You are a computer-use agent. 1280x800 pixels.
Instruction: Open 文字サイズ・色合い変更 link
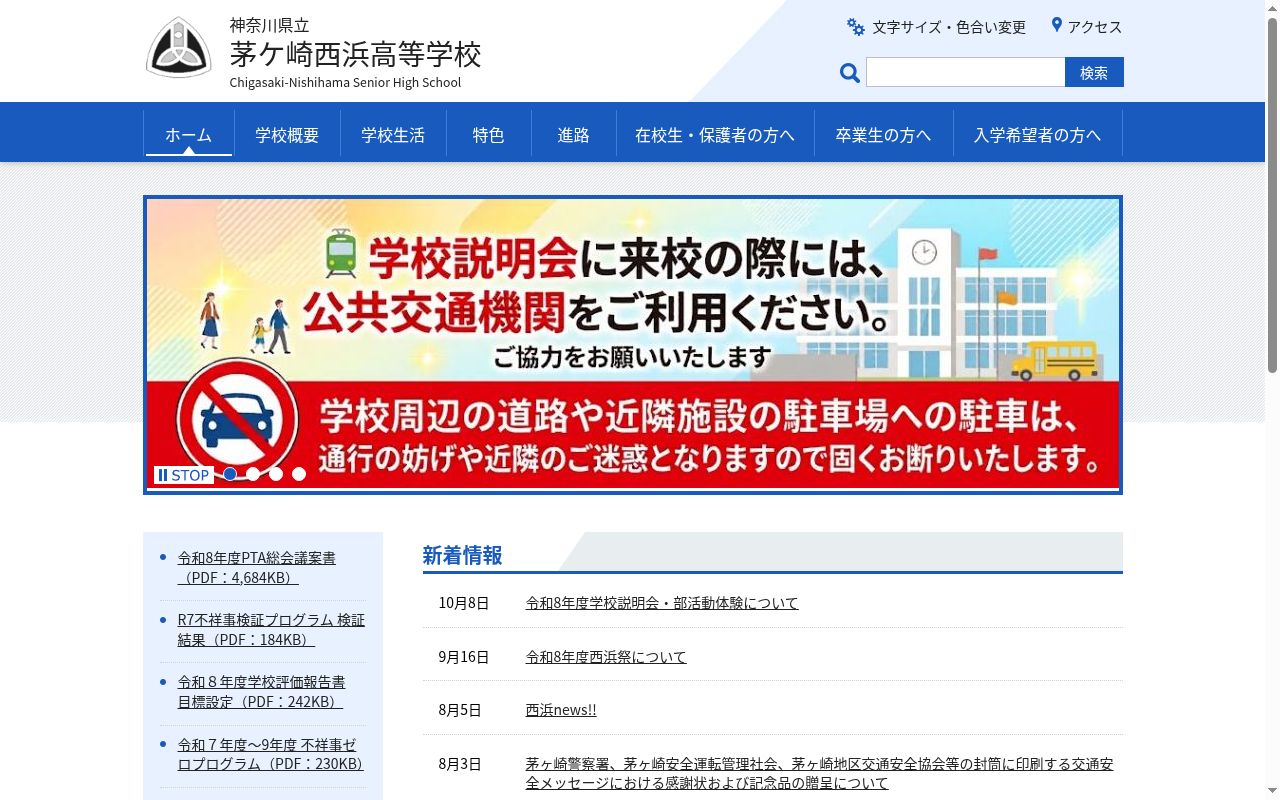(949, 27)
